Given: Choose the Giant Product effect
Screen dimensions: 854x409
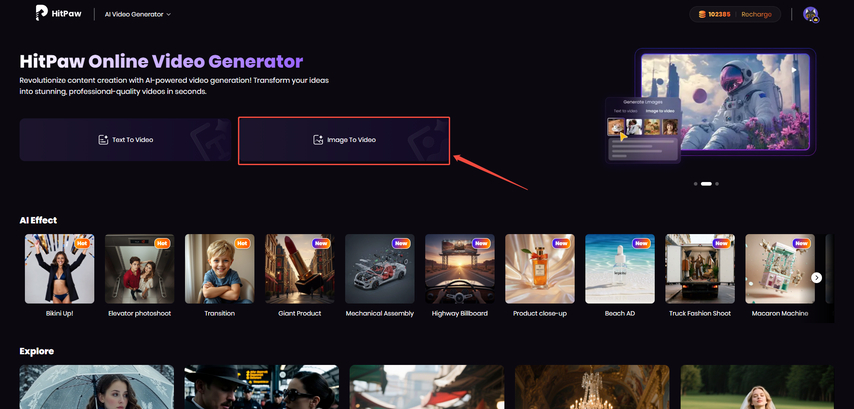Looking at the screenshot, I should [x=299, y=269].
